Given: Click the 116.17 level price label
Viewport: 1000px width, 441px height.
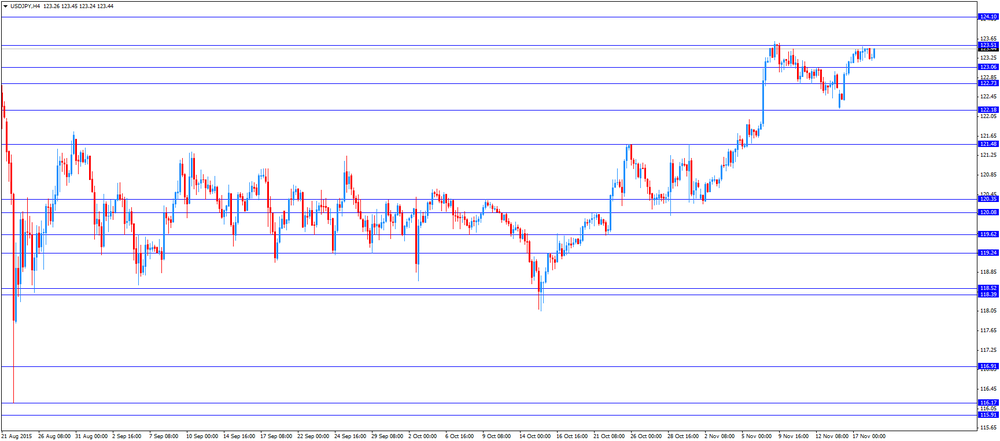Looking at the screenshot, I should pyautogui.click(x=988, y=403).
